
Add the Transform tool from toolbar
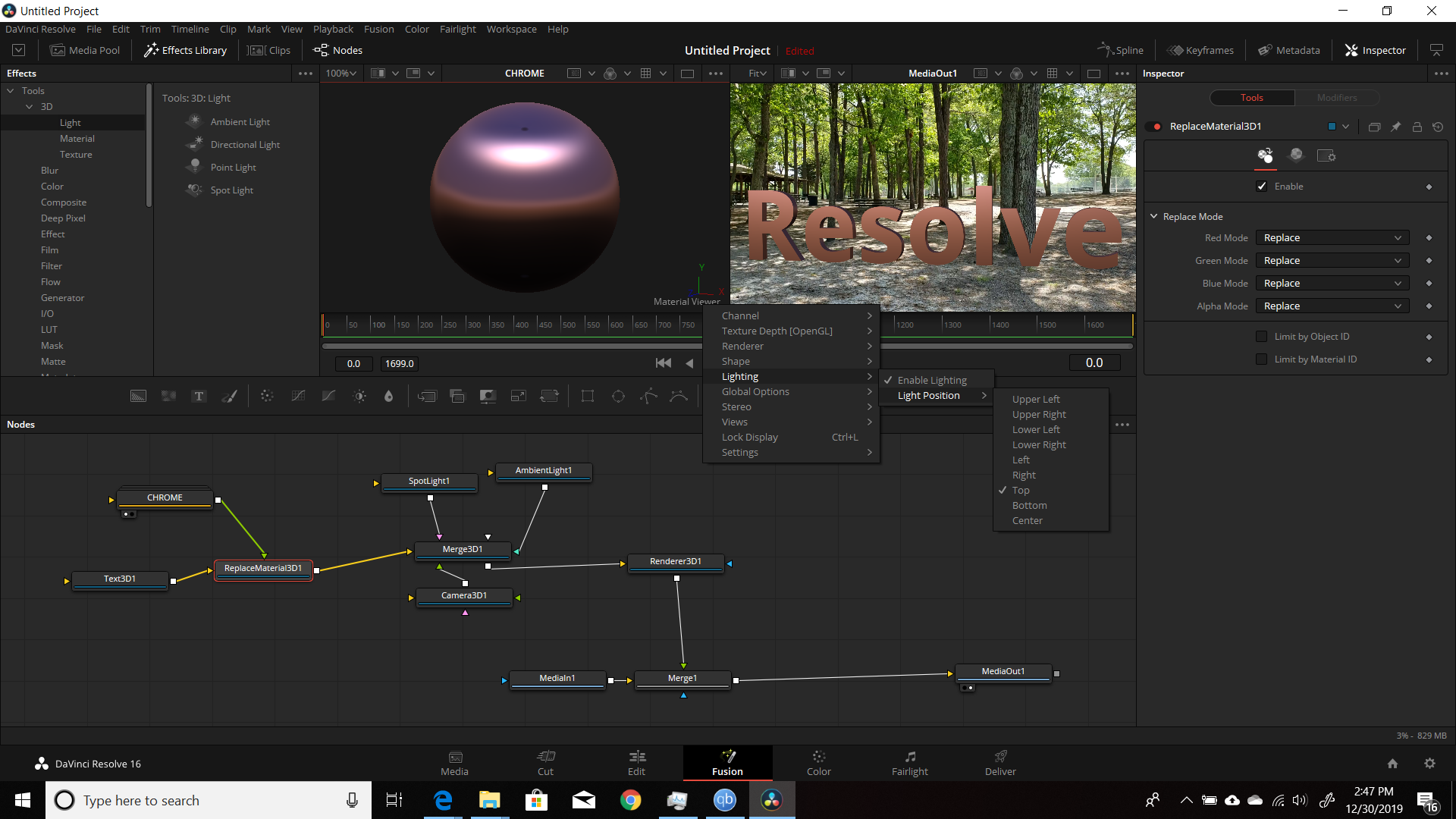point(549,396)
